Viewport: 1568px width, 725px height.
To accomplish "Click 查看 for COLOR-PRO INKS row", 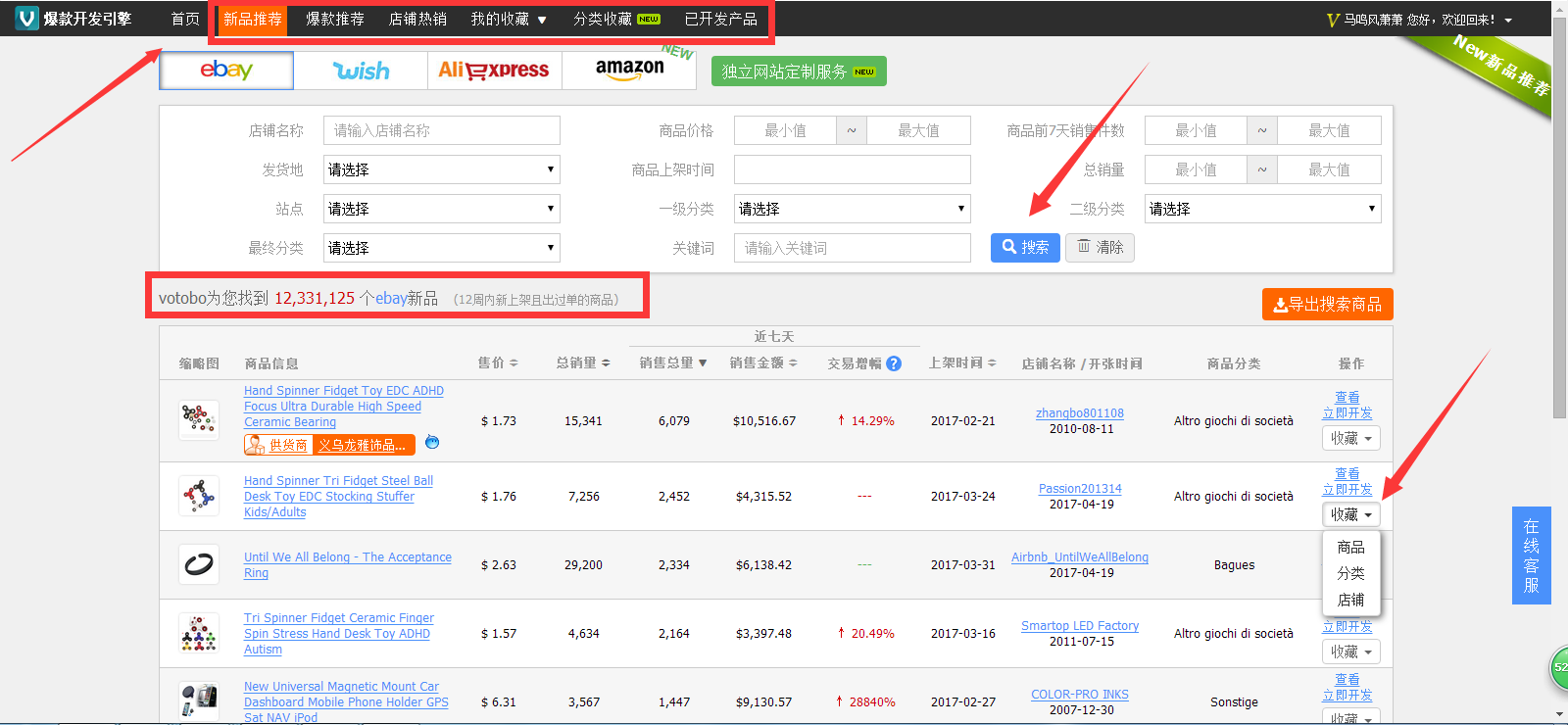I will pos(1347,680).
